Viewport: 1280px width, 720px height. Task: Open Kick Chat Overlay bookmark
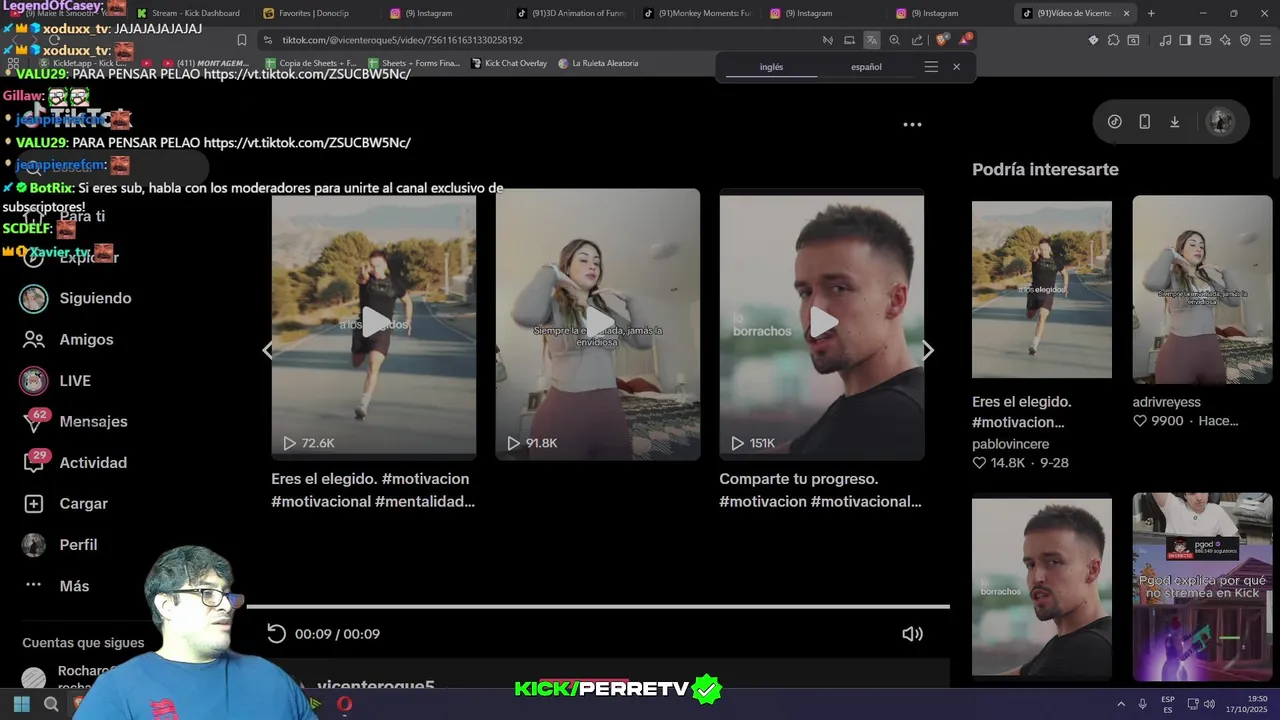tap(509, 63)
